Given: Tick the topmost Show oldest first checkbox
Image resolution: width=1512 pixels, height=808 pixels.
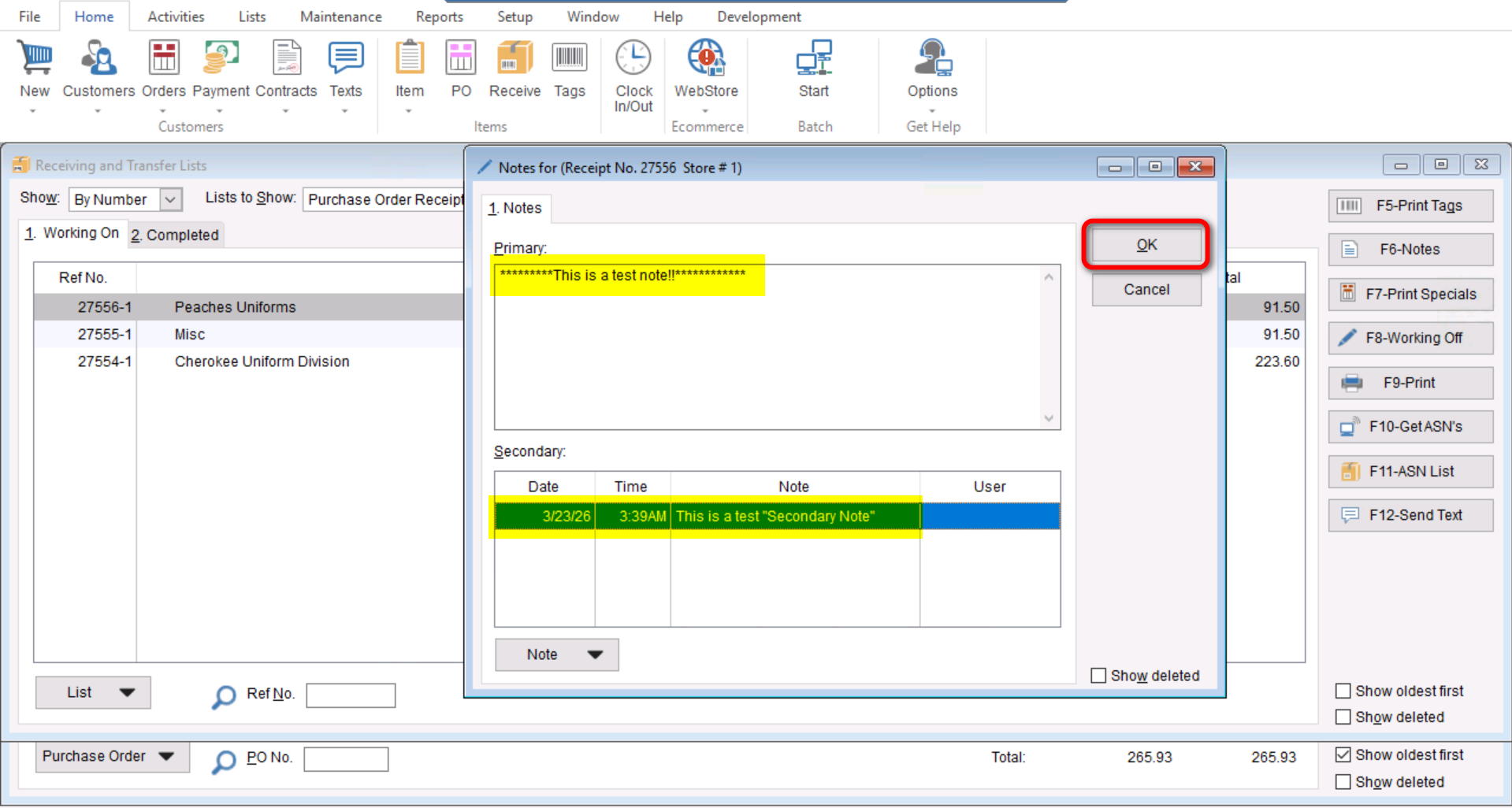Looking at the screenshot, I should (x=1343, y=691).
